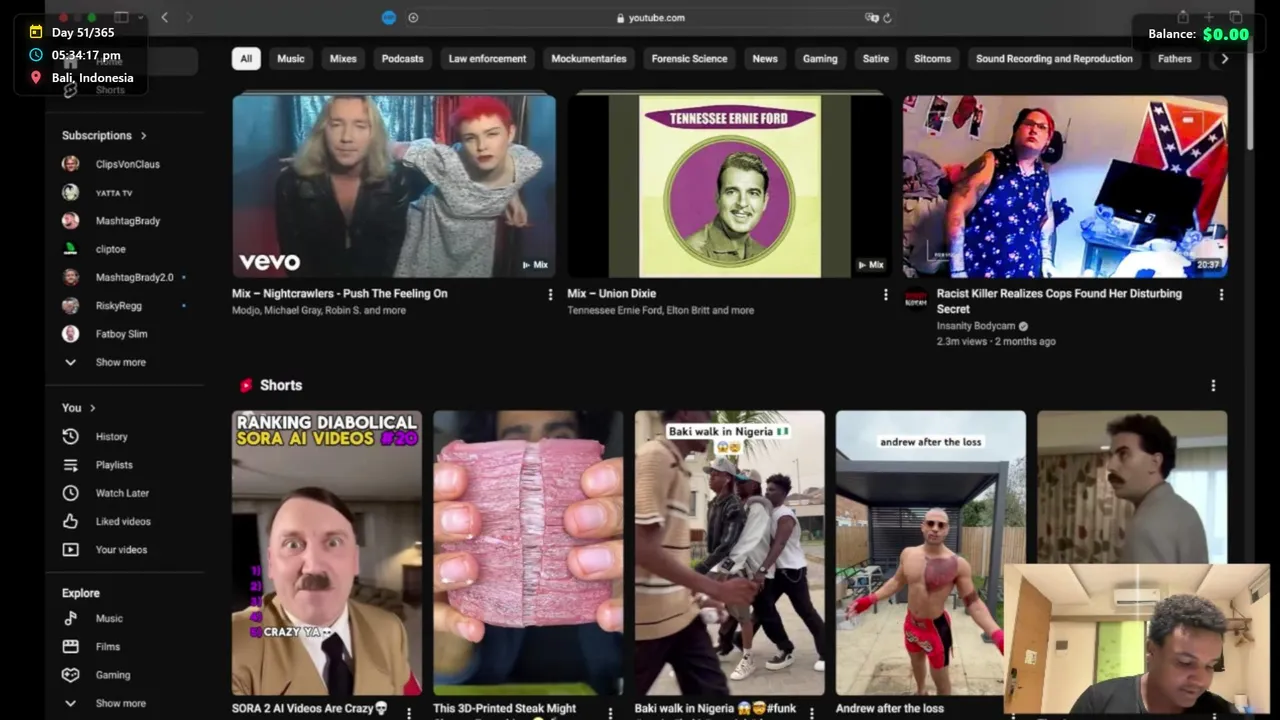This screenshot has height=720, width=1280.
Task: Choose Sound Recording and Reproduction chip
Action: pyautogui.click(x=1054, y=59)
